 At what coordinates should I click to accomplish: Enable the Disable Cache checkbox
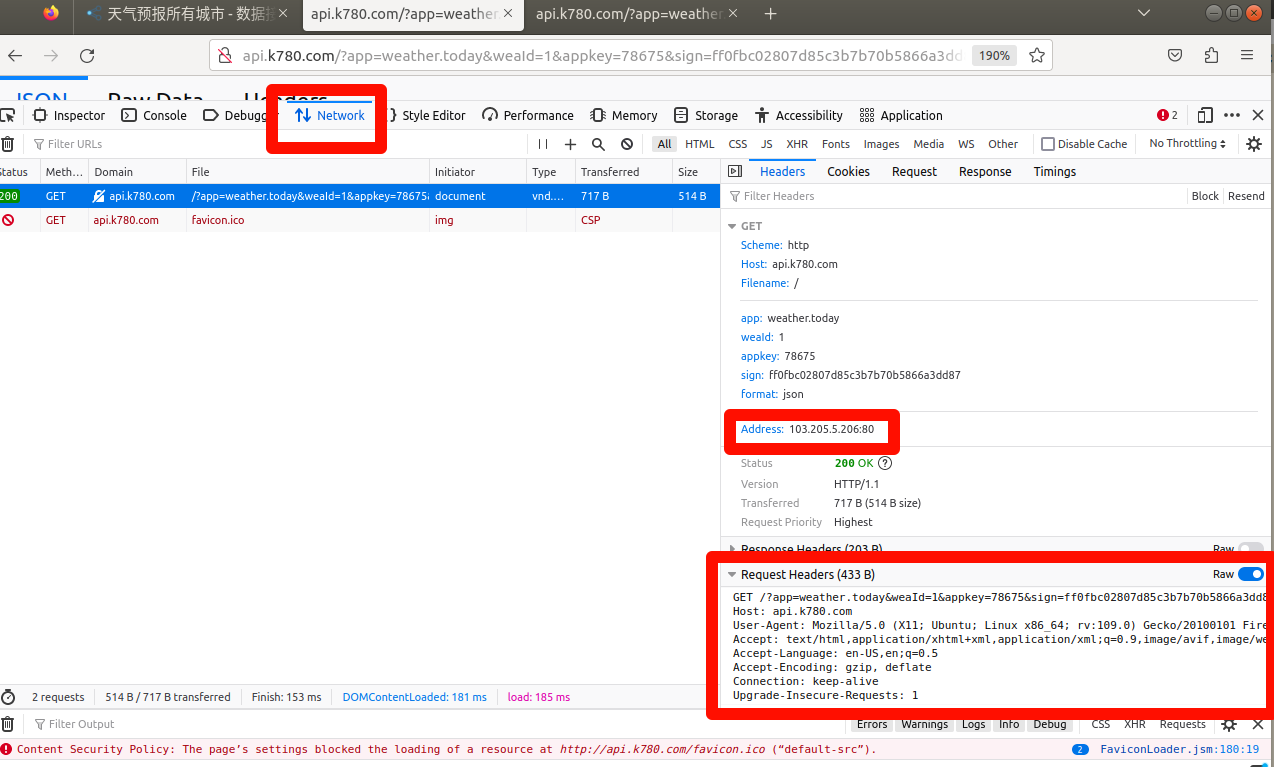1048,144
